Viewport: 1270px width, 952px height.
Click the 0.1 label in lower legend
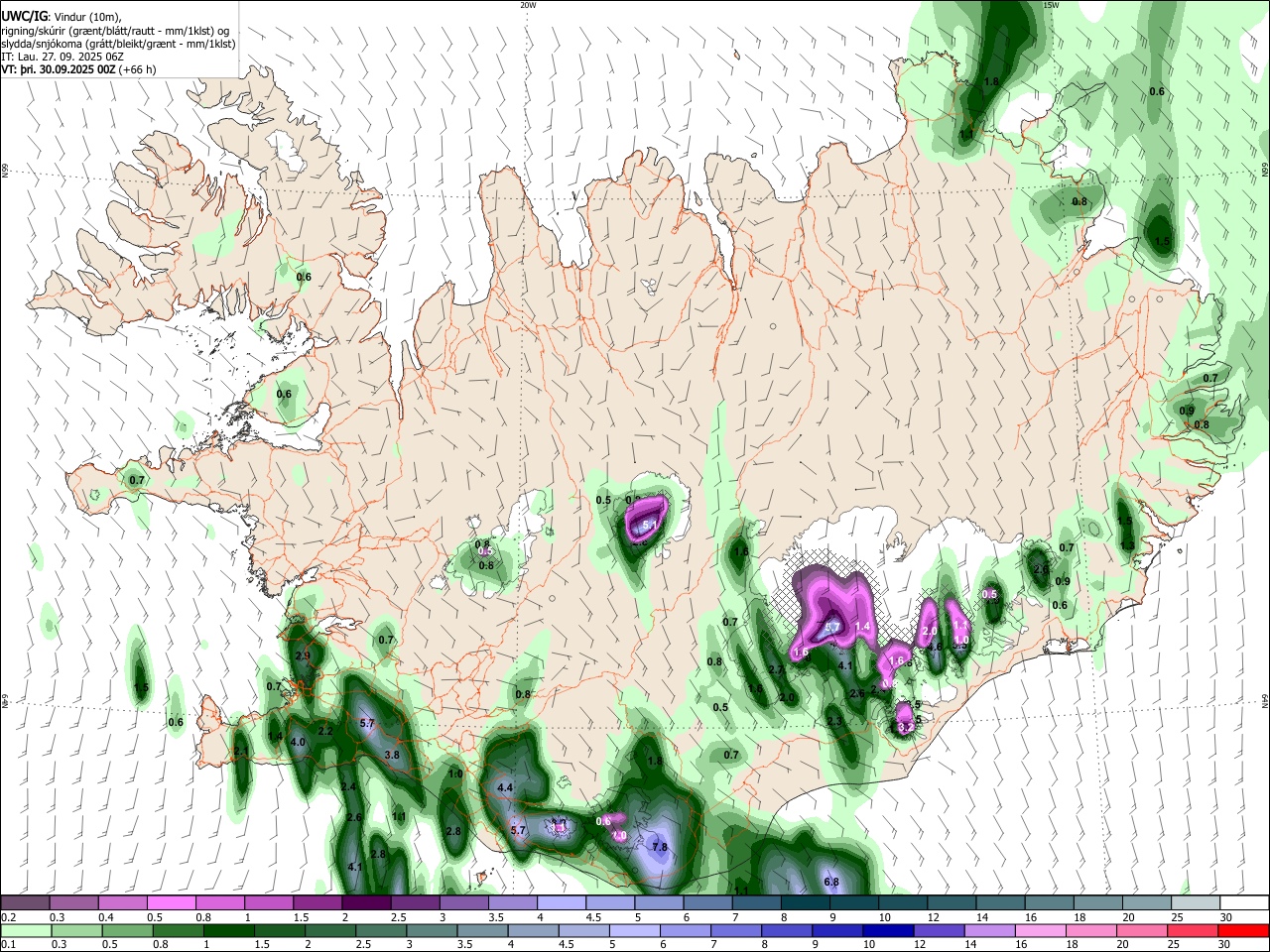[x=8, y=945]
